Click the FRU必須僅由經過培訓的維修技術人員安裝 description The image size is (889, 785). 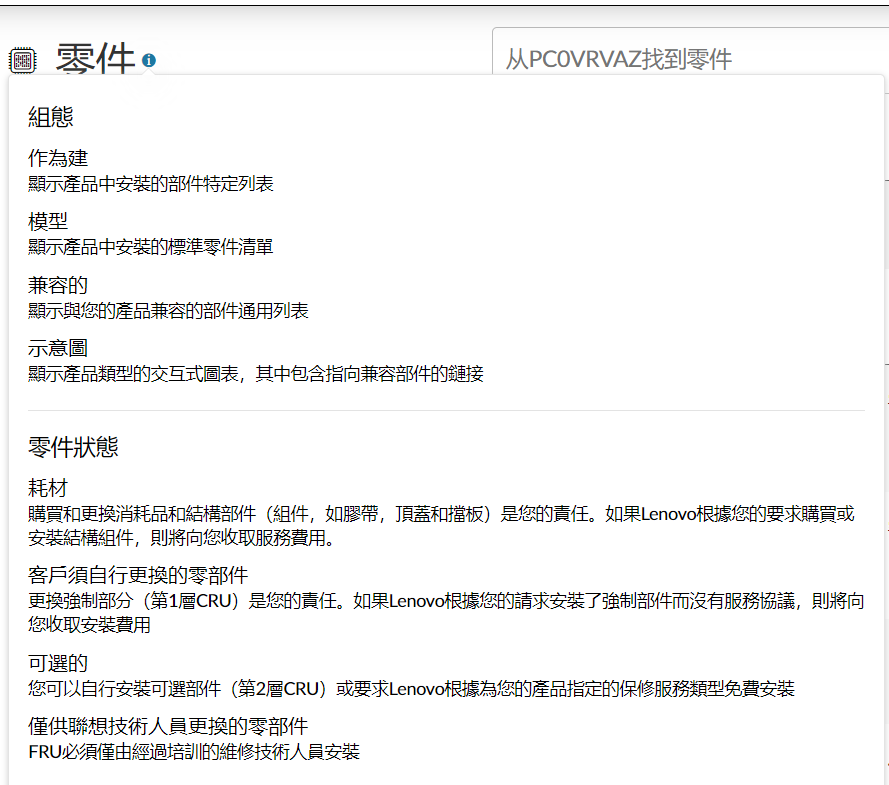(194, 752)
